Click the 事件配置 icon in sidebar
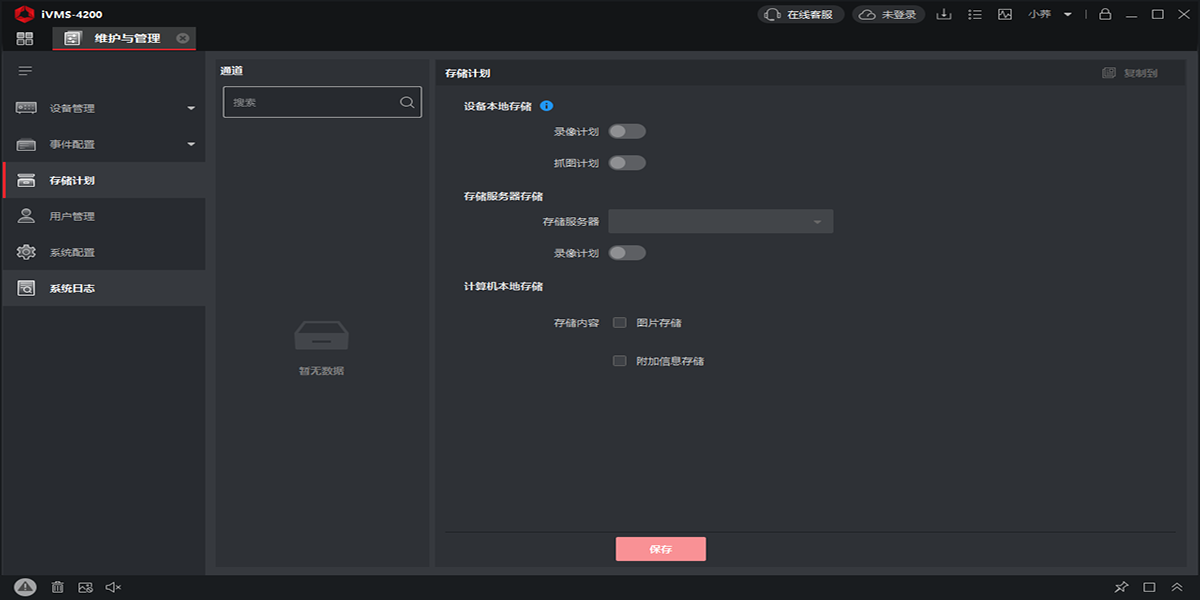The image size is (1200, 600). tap(26, 144)
